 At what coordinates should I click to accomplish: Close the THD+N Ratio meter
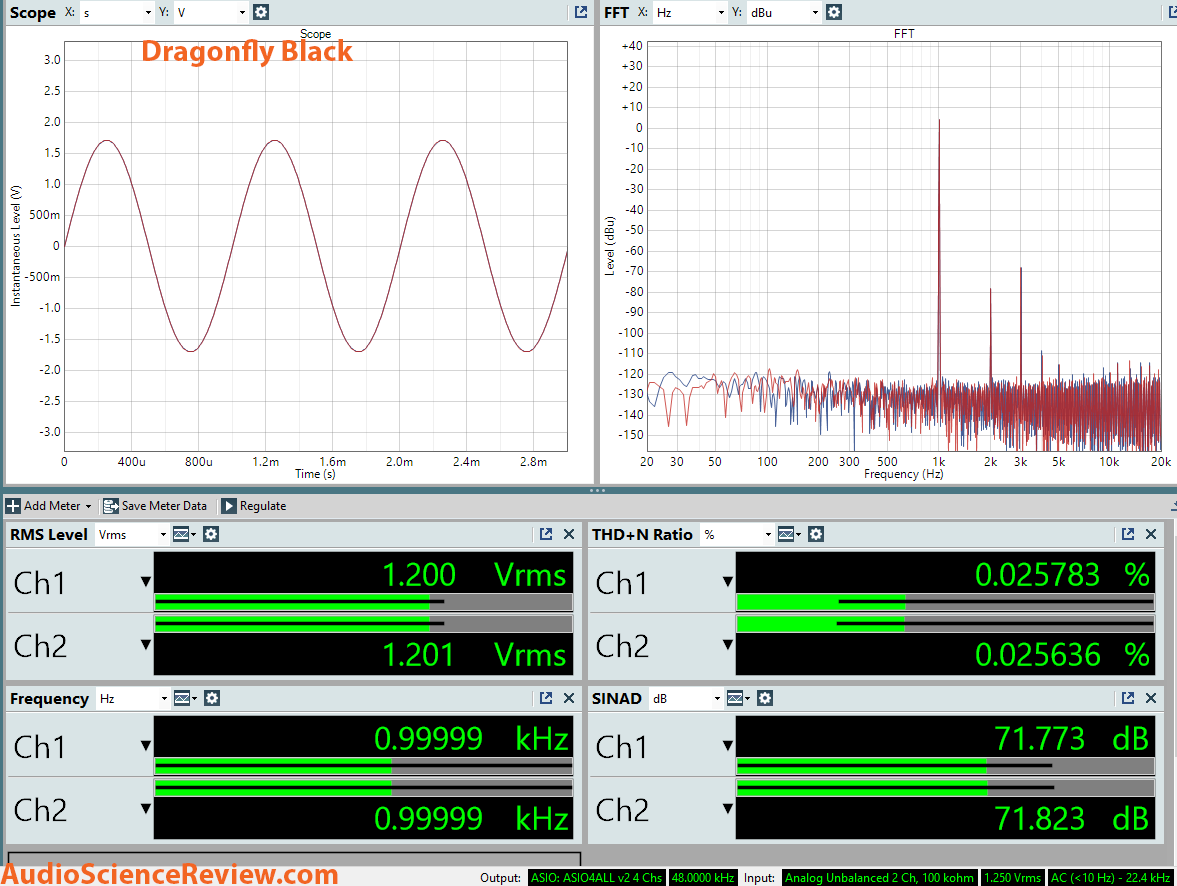tap(1151, 534)
